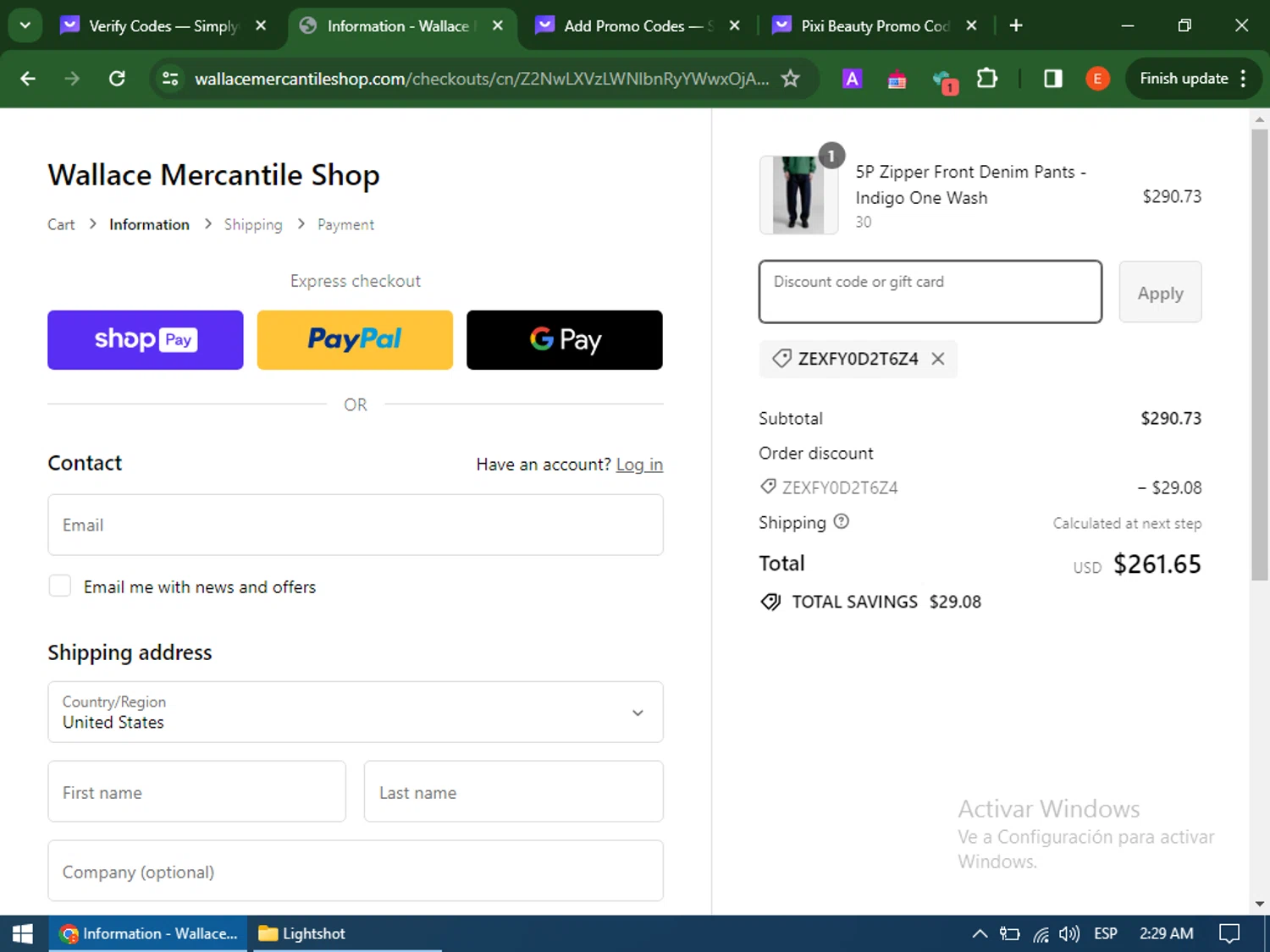View site information in address bar
This screenshot has height=952, width=1270.
point(170,79)
